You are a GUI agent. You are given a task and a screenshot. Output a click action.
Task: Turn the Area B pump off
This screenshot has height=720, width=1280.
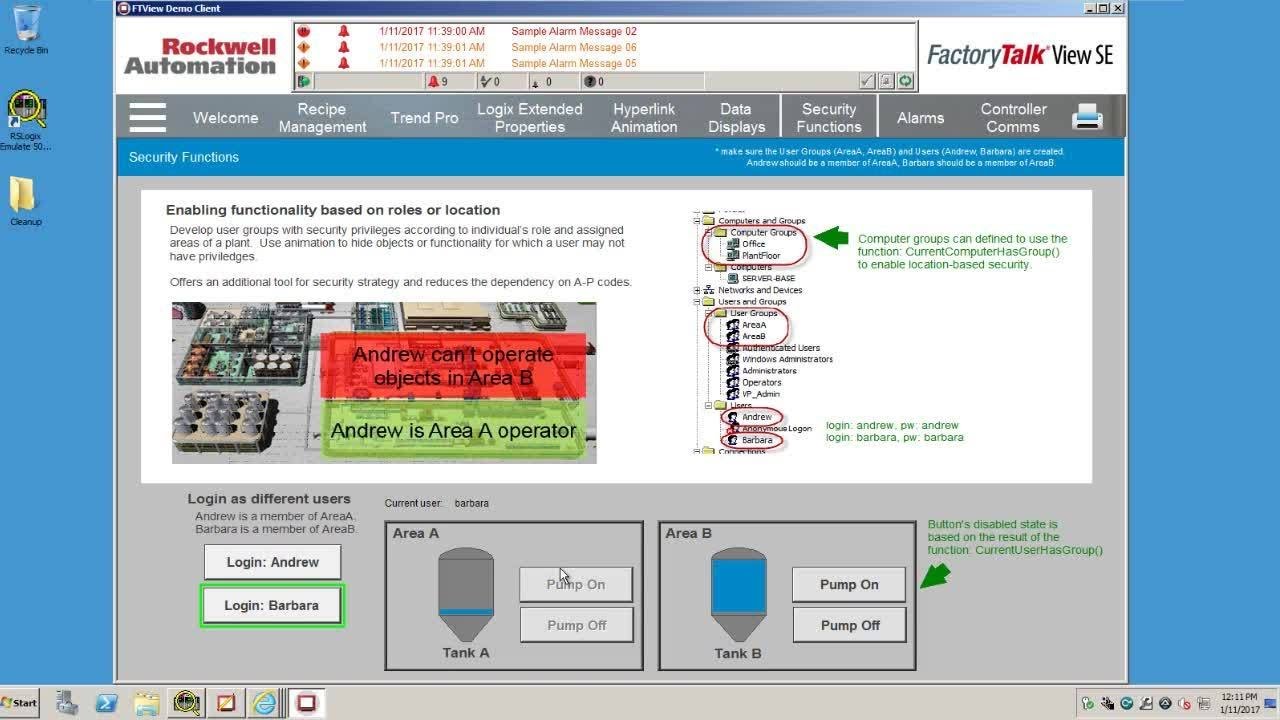point(849,625)
